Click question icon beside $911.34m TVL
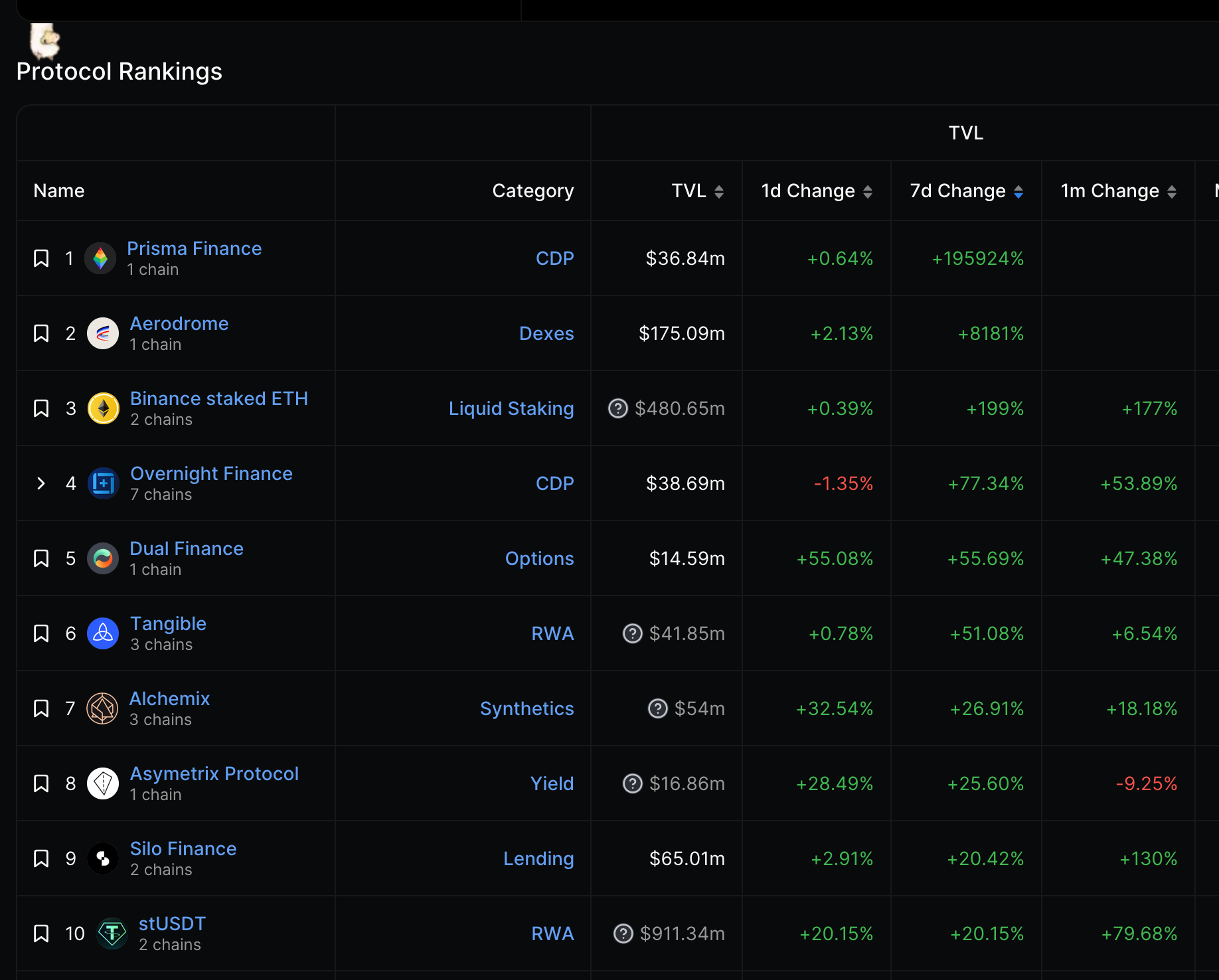This screenshot has height=980, width=1219. point(623,934)
